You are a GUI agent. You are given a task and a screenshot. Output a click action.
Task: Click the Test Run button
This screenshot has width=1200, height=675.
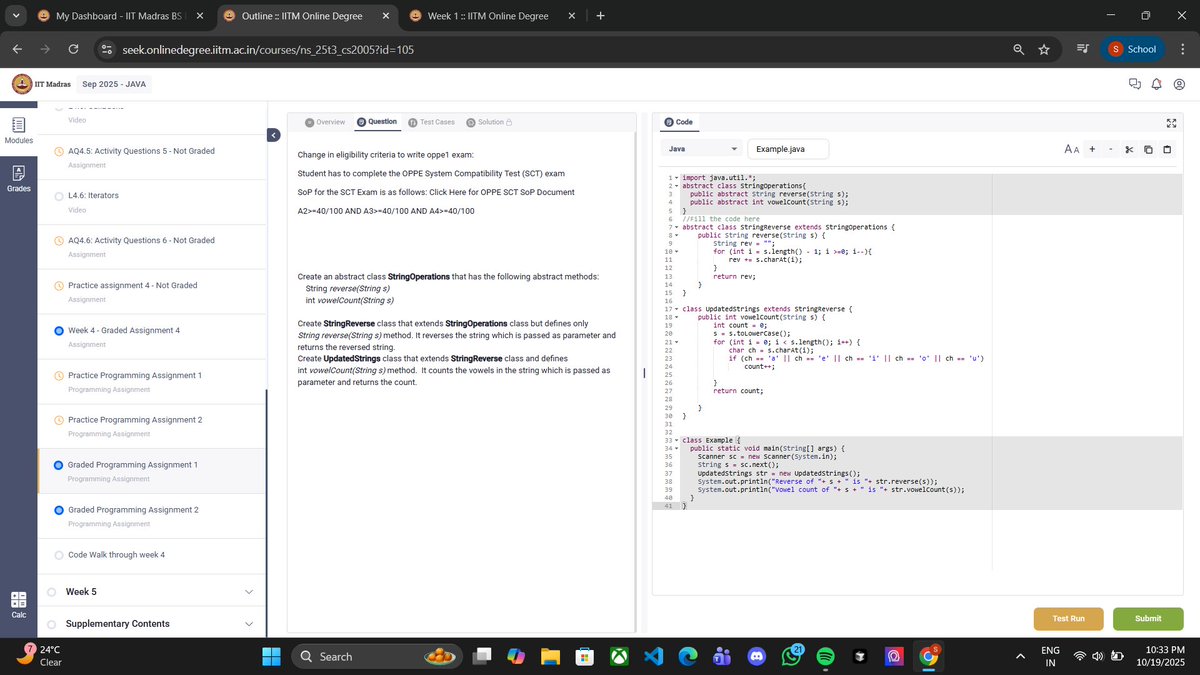[x=1070, y=619]
